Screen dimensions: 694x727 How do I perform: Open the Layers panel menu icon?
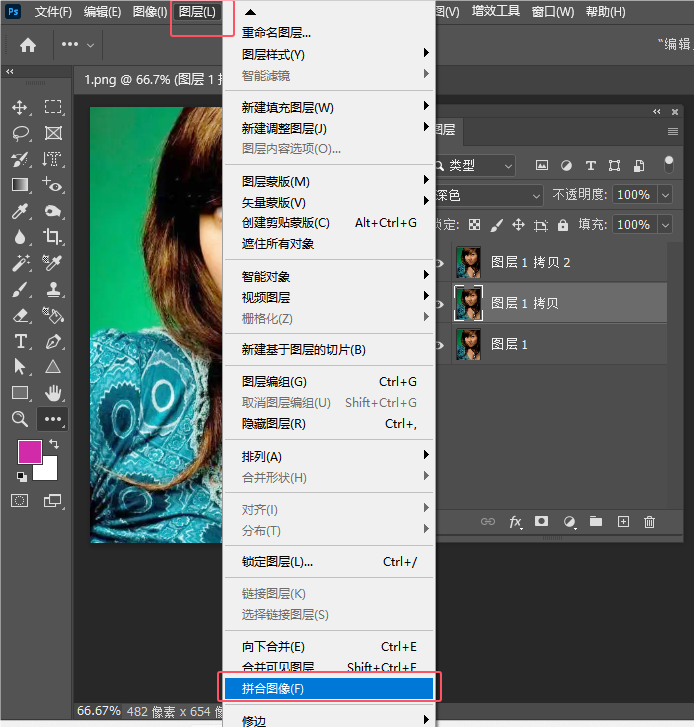pyautogui.click(x=673, y=132)
